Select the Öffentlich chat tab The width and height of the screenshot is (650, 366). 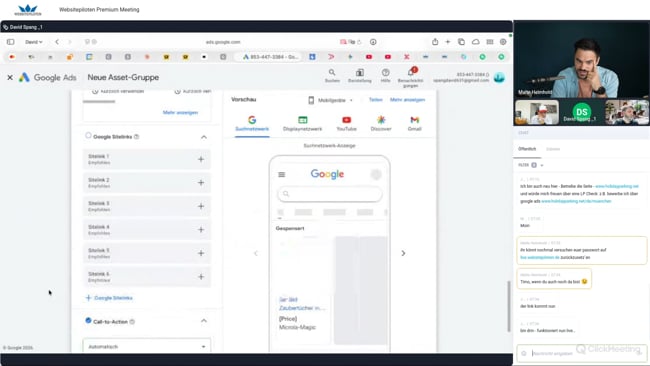coord(527,149)
